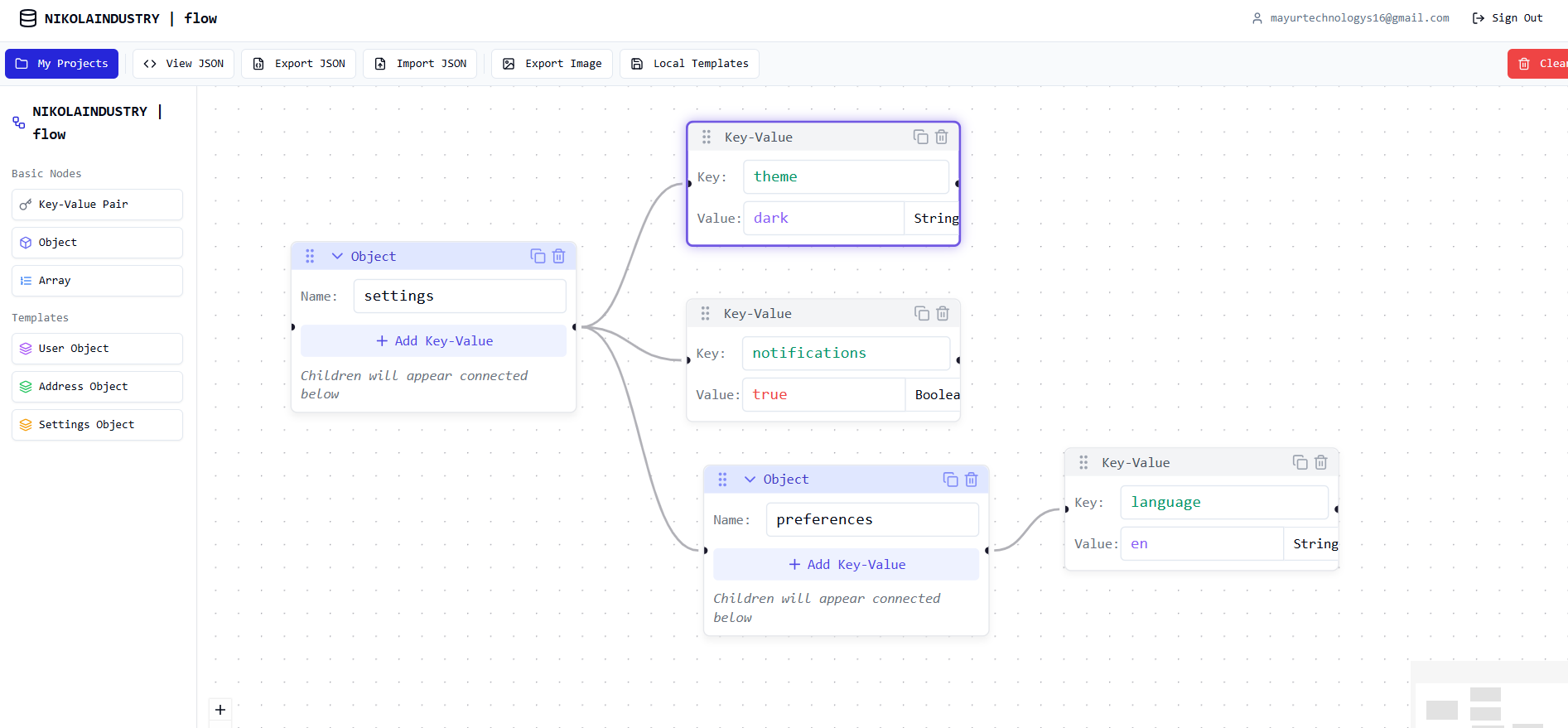
Task: Duplicate the preferences Object node
Action: 950,480
